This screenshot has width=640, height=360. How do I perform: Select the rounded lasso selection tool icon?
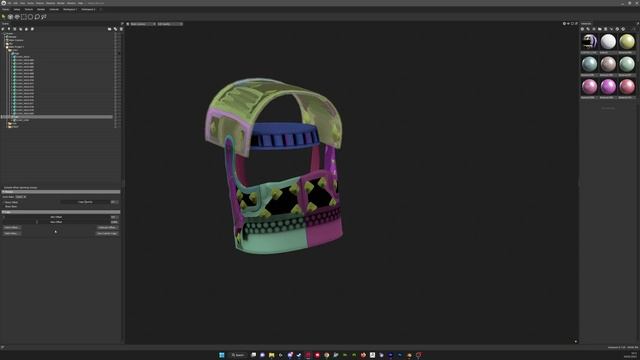click(31, 17)
